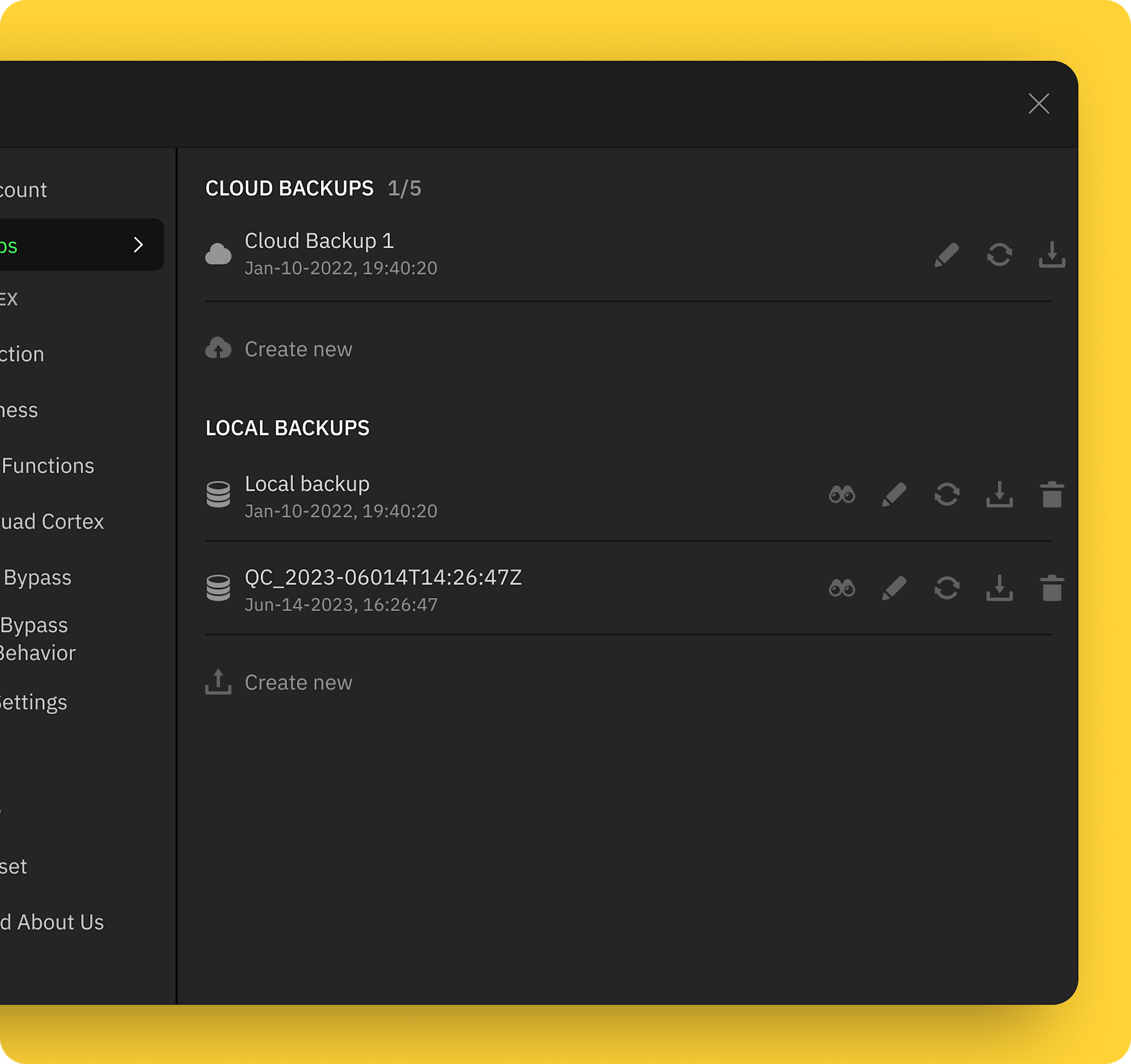
Task: Click sync icon on QC_2023 backup
Action: click(x=947, y=589)
